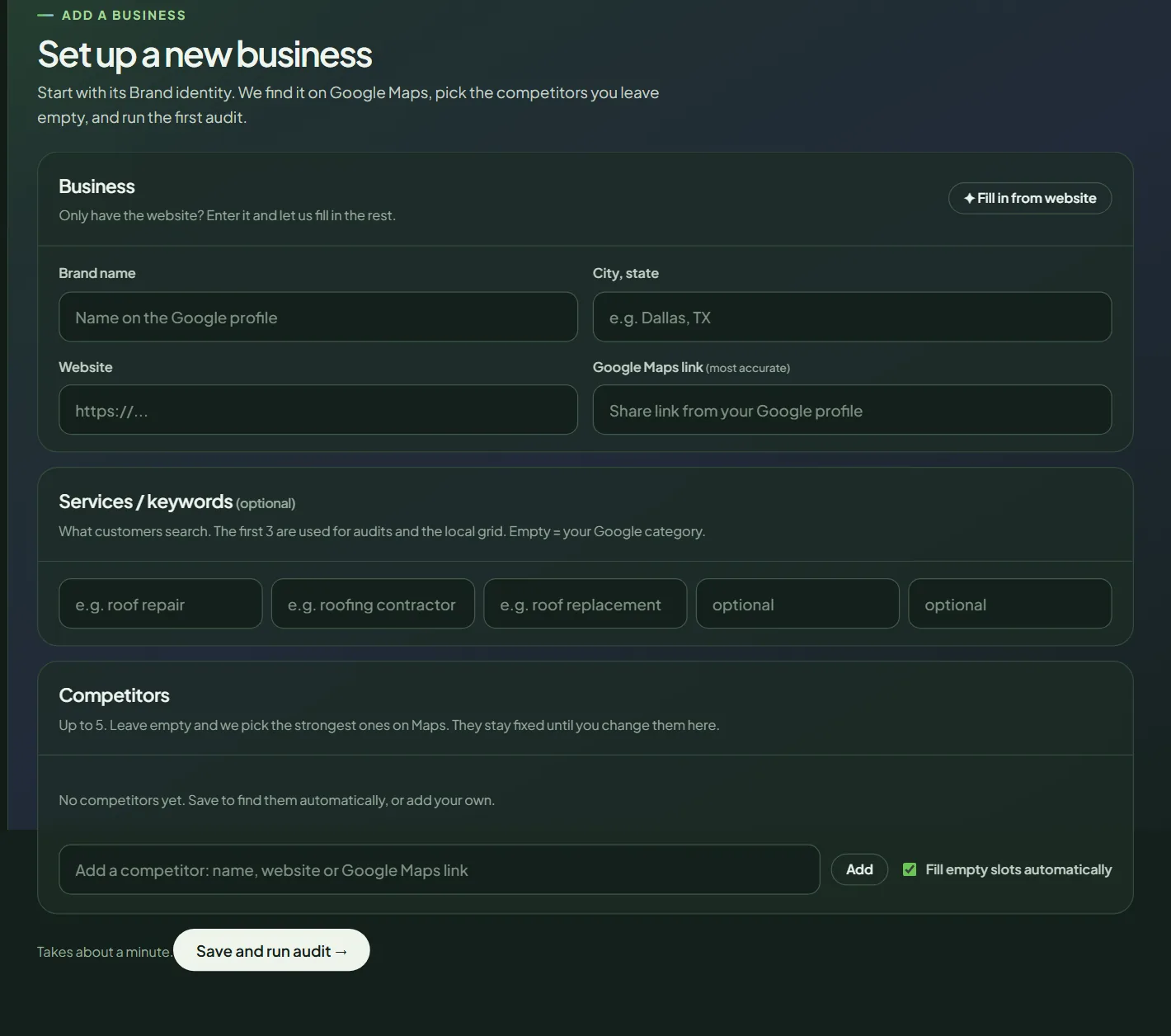
Task: Click the 'Only have the website?' hint text
Action: [227, 215]
